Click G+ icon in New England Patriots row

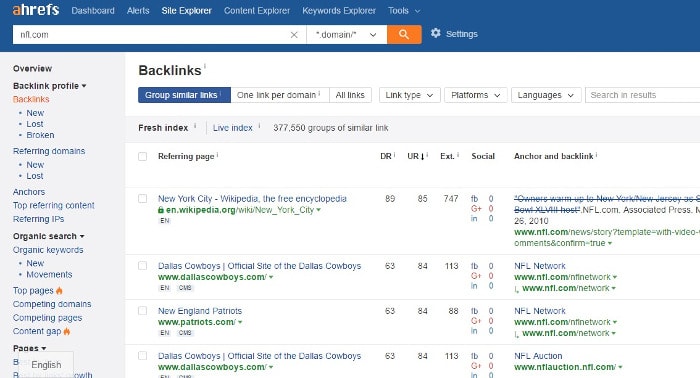pyautogui.click(x=476, y=321)
